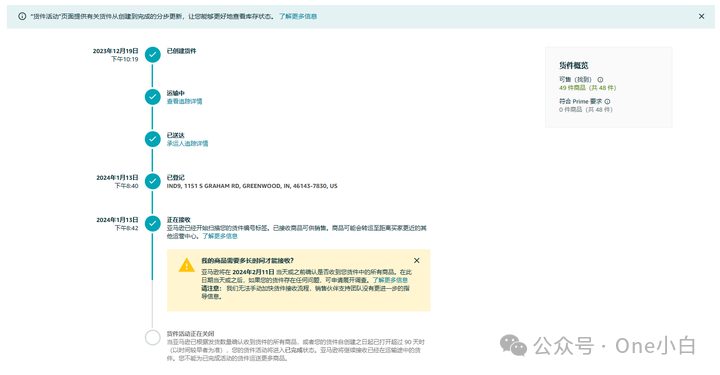
Task: Click the 正在接收 step title
Action: (x=179, y=220)
